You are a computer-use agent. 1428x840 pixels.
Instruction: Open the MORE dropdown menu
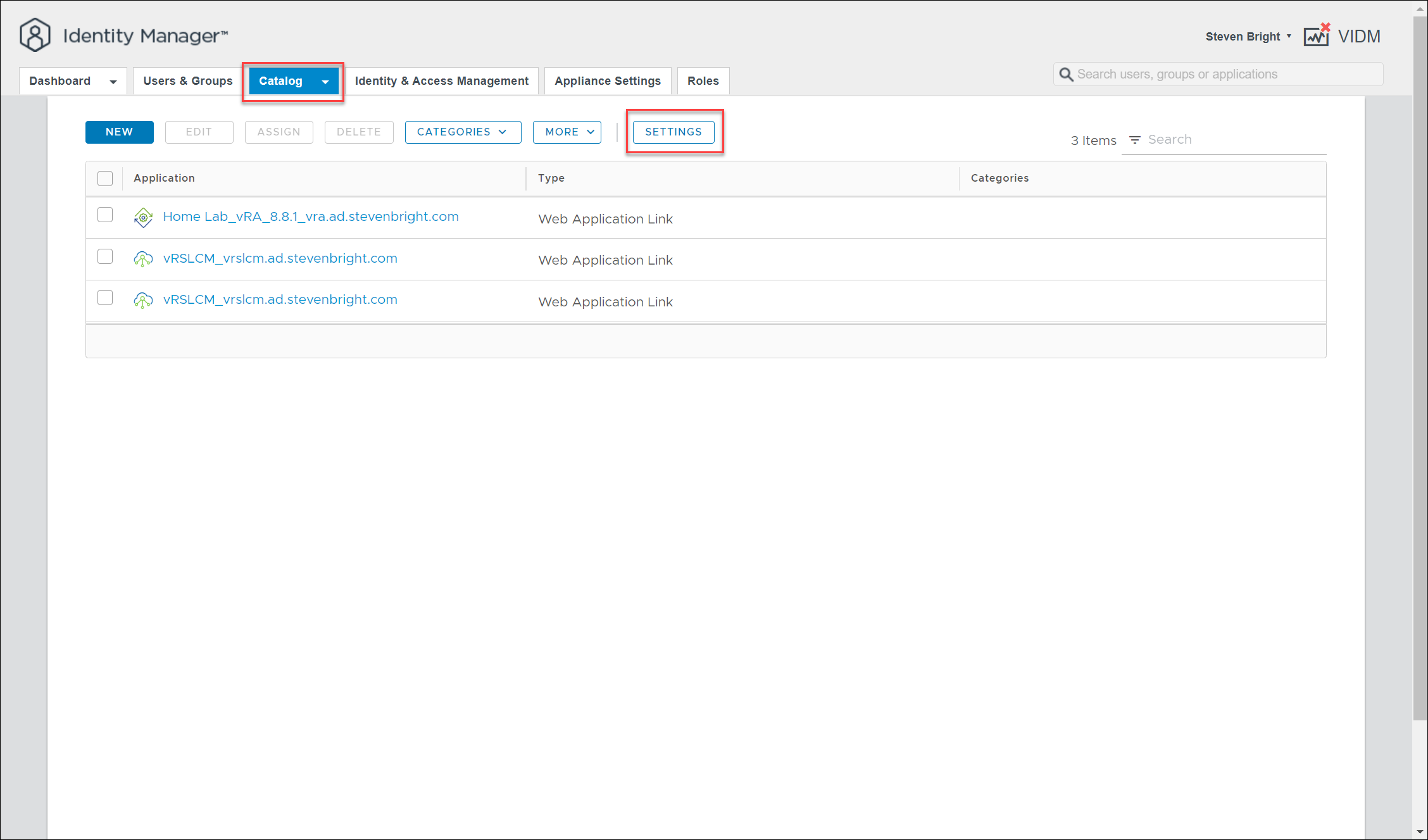(567, 132)
